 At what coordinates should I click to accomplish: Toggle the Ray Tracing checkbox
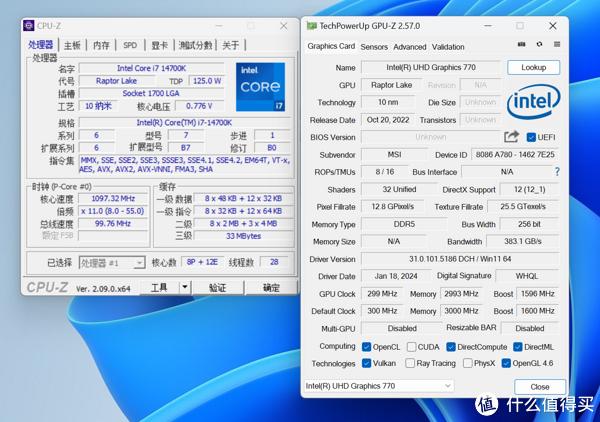pyautogui.click(x=410, y=363)
